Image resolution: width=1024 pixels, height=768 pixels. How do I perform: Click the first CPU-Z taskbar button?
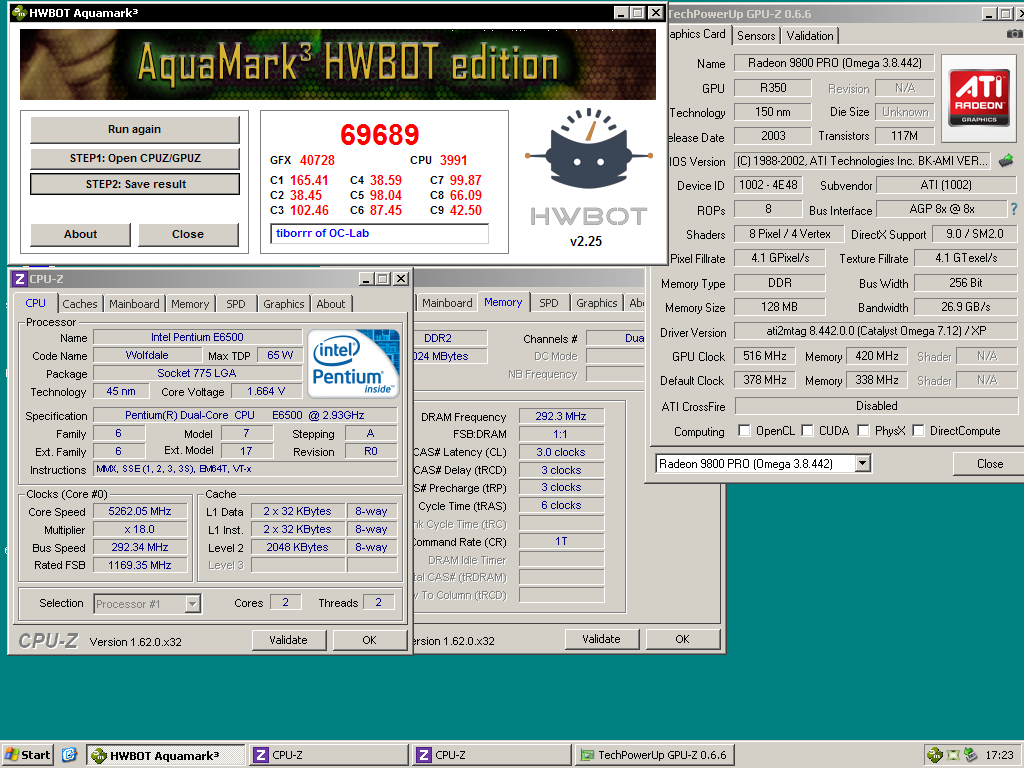tap(330, 755)
